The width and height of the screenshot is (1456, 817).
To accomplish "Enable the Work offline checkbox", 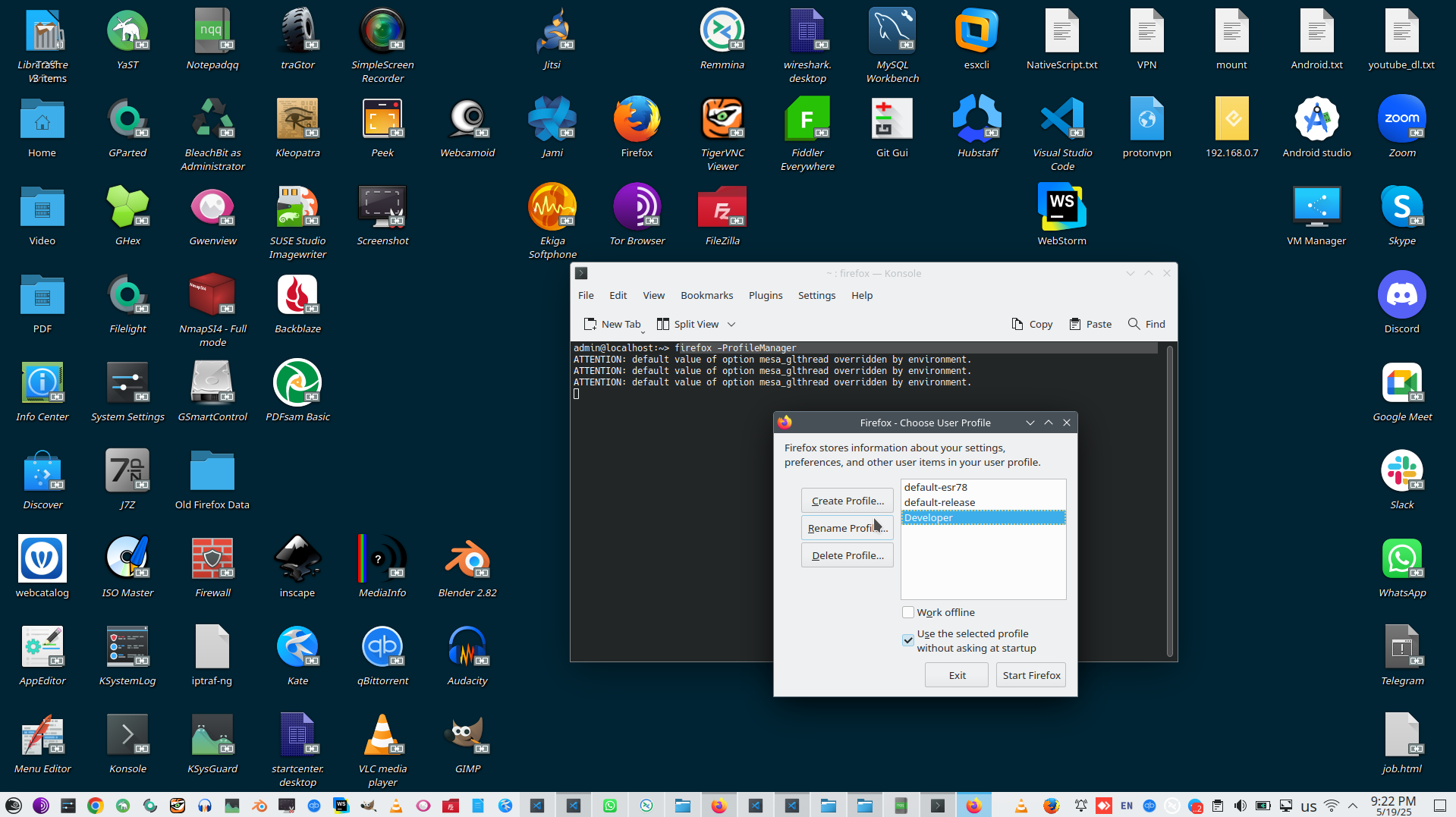I will (908, 612).
